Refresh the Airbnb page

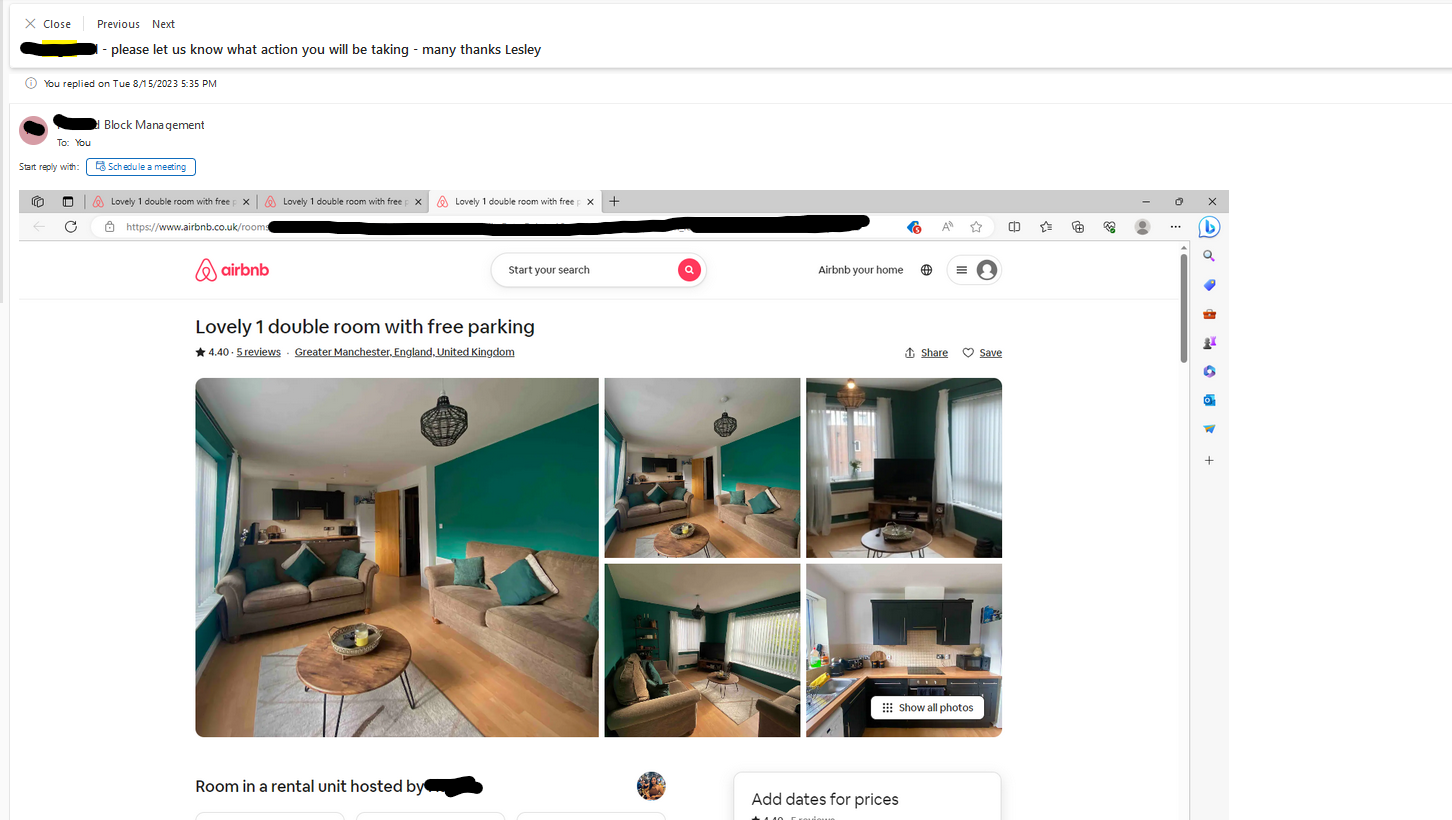coord(71,227)
